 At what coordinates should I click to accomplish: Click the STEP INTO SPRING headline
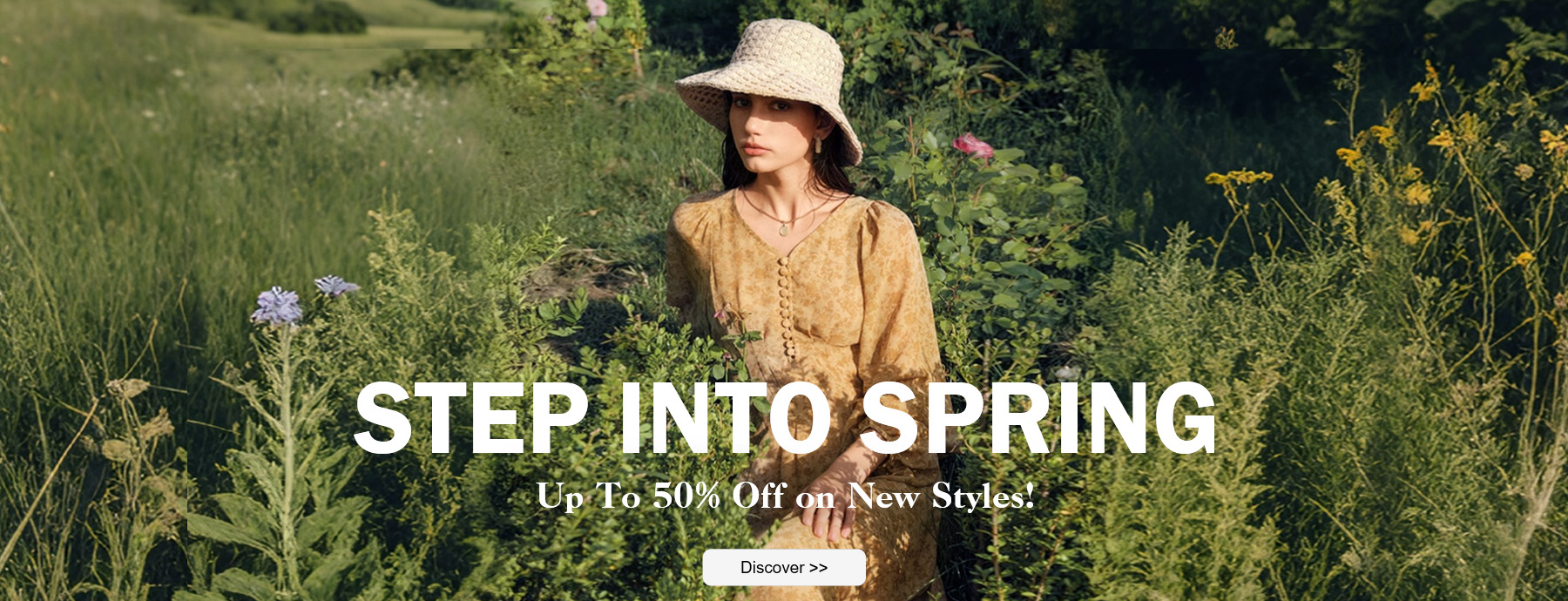tap(785, 419)
